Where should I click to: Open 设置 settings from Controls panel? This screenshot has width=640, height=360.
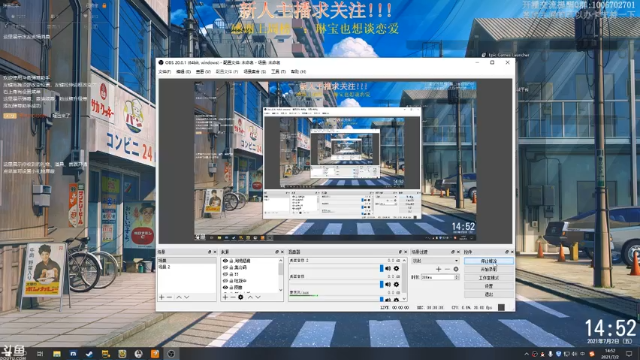[x=489, y=286]
